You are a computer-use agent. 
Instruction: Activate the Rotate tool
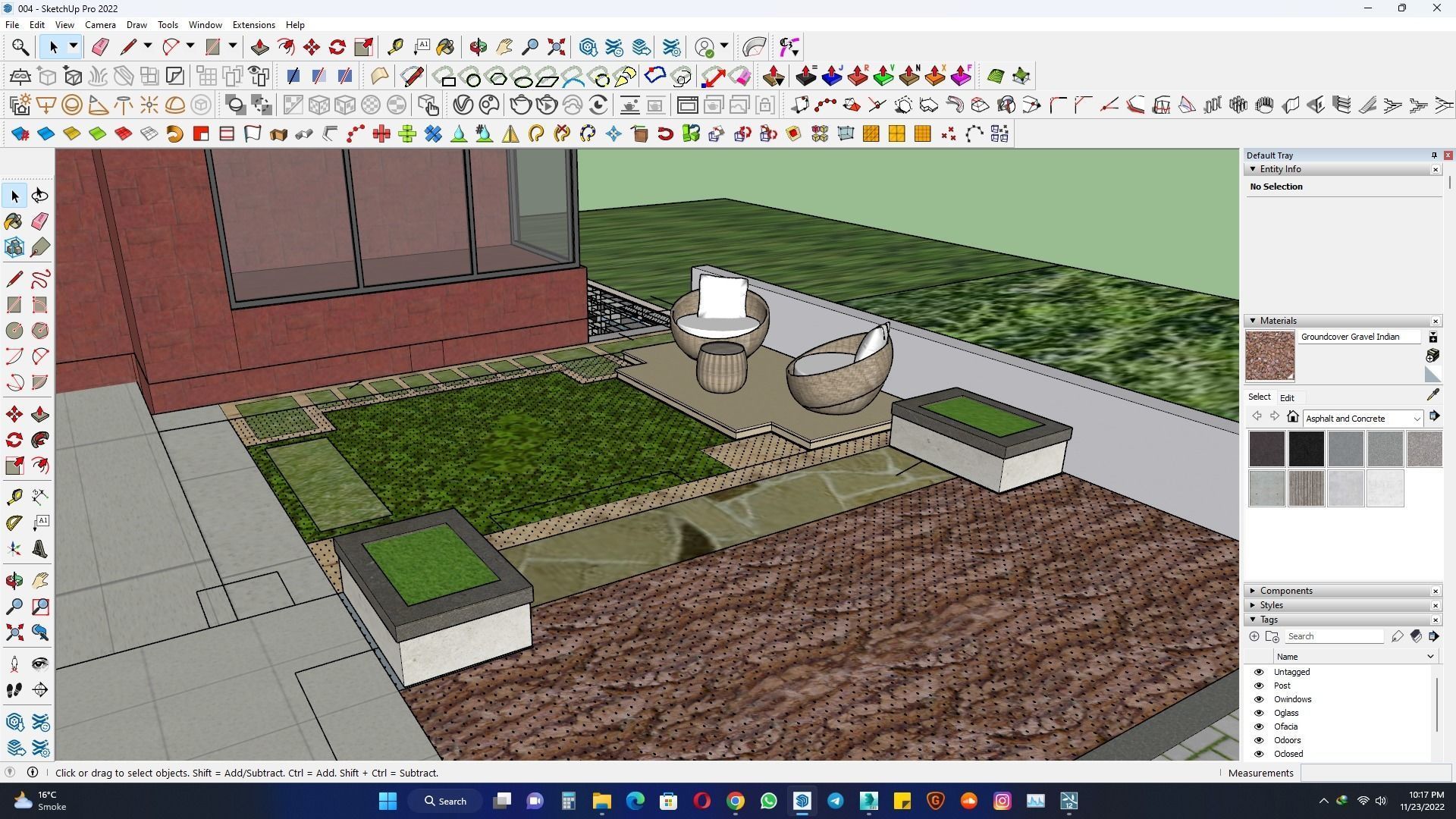tap(13, 439)
